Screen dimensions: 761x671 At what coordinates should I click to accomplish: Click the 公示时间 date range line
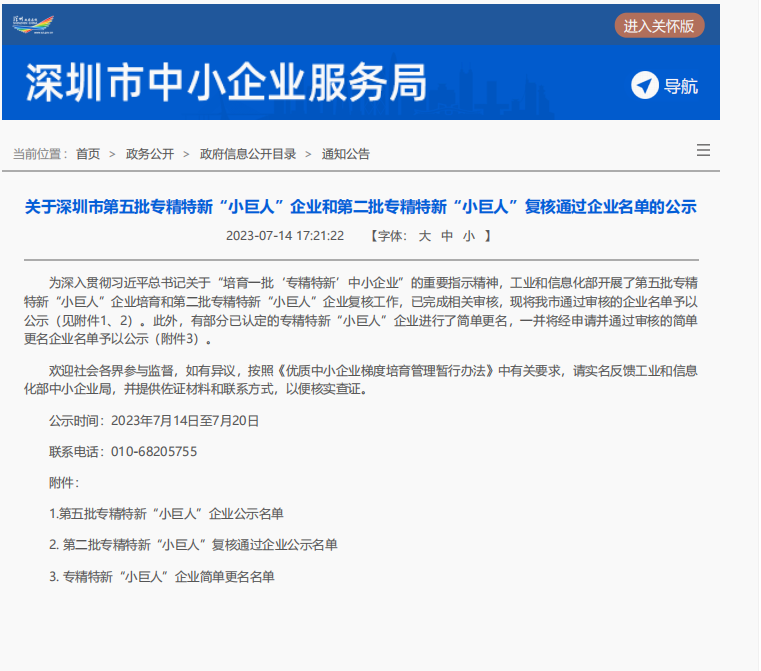click(x=154, y=421)
